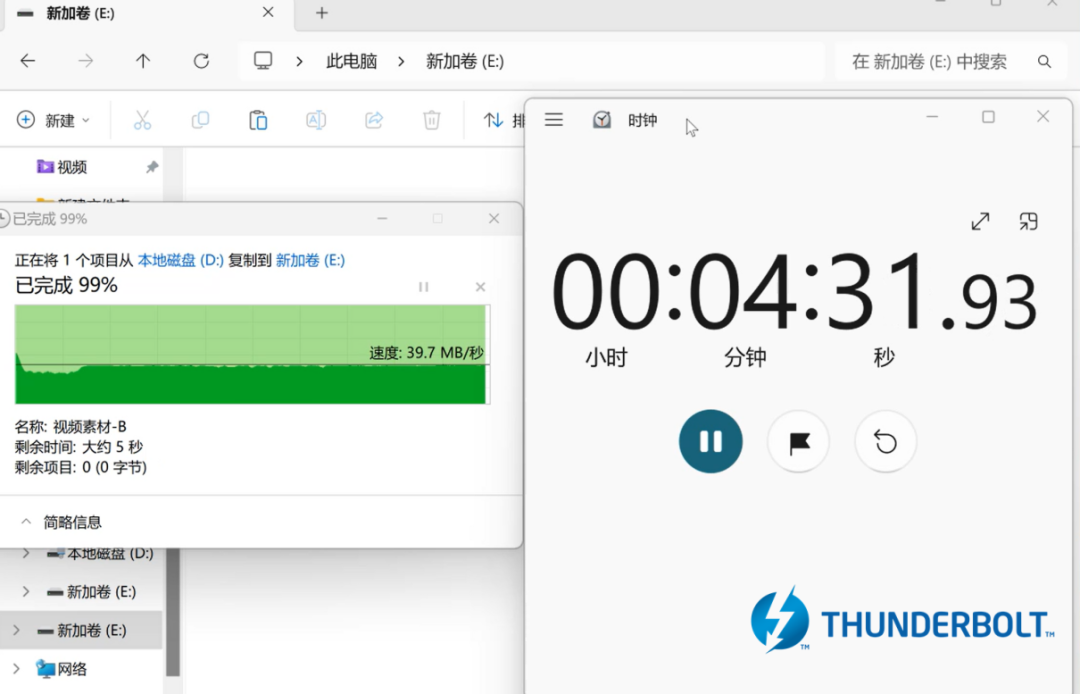Expand breadcrumb chevron before 此电脑
Screen dimensions: 1080x694
point(299,61)
